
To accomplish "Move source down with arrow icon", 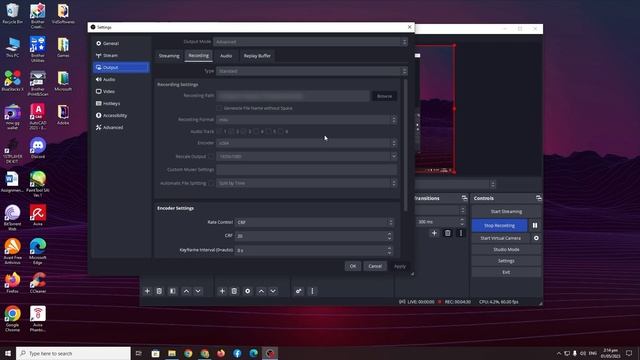I will click(x=273, y=291).
